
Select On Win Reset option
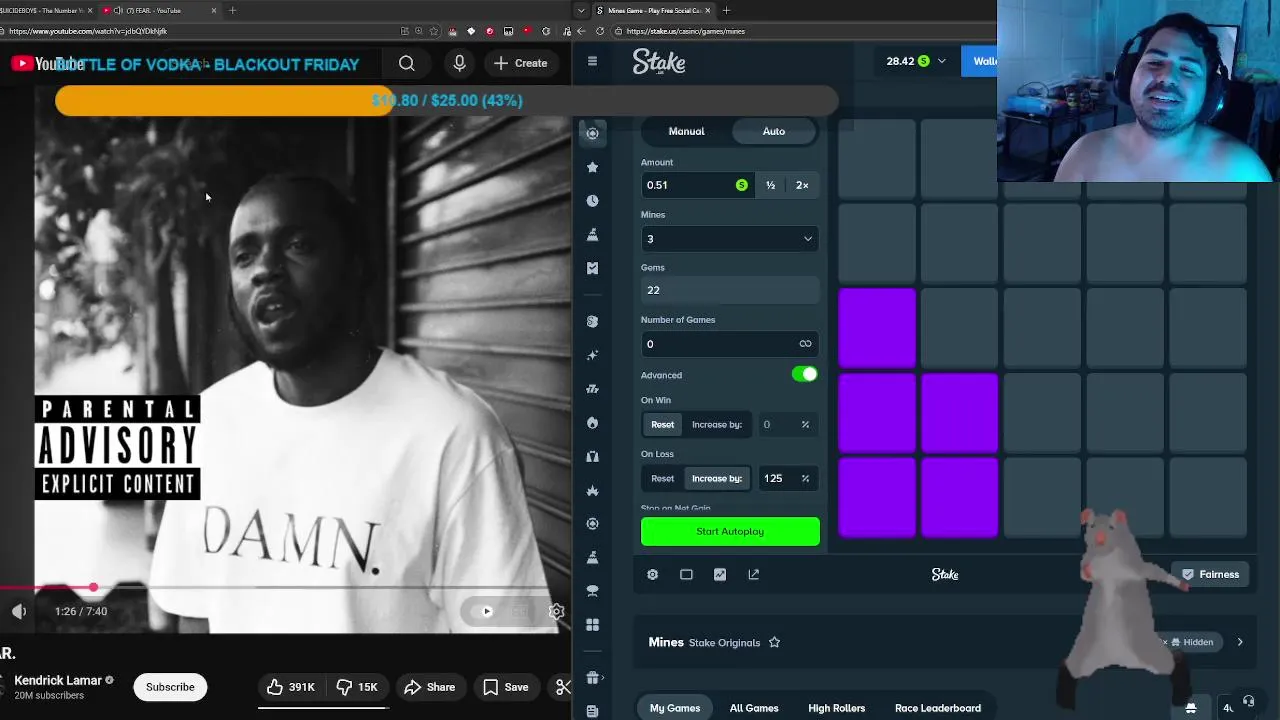tap(663, 424)
